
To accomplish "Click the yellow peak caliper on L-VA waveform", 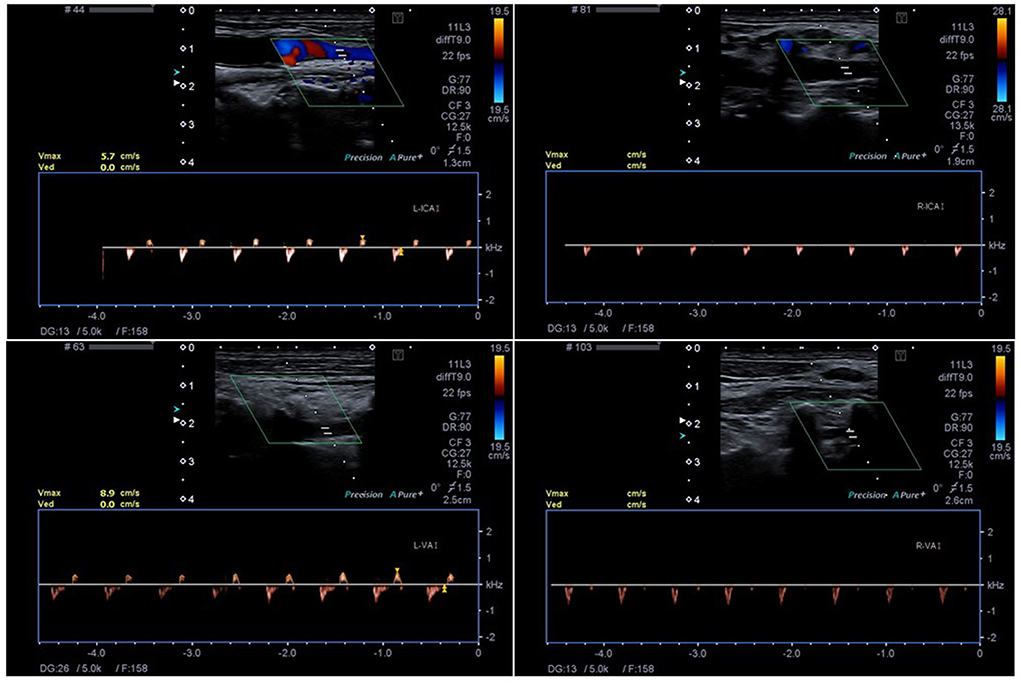I will pyautogui.click(x=397, y=571).
